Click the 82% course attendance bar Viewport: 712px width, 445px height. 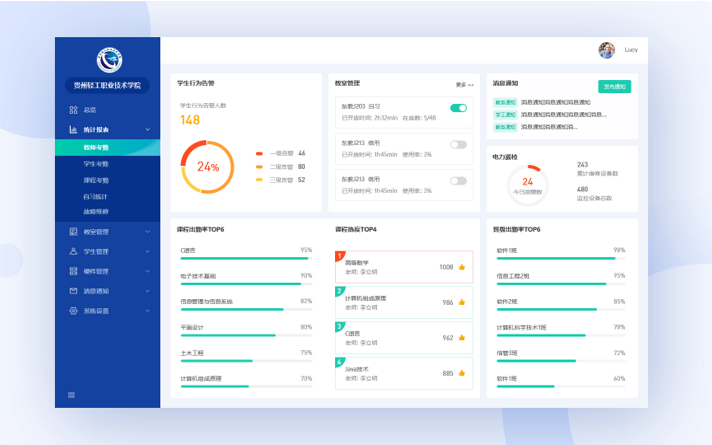pos(246,310)
